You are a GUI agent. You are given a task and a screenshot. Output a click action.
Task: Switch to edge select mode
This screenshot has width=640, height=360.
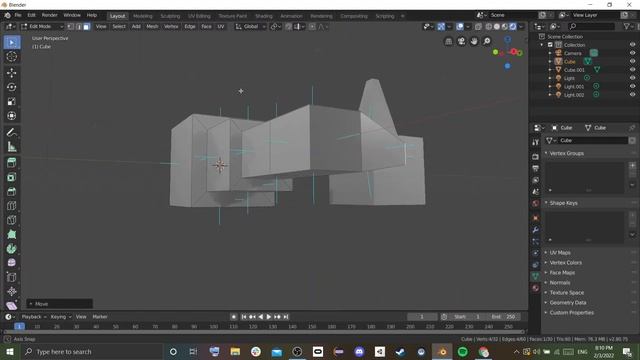[78, 27]
